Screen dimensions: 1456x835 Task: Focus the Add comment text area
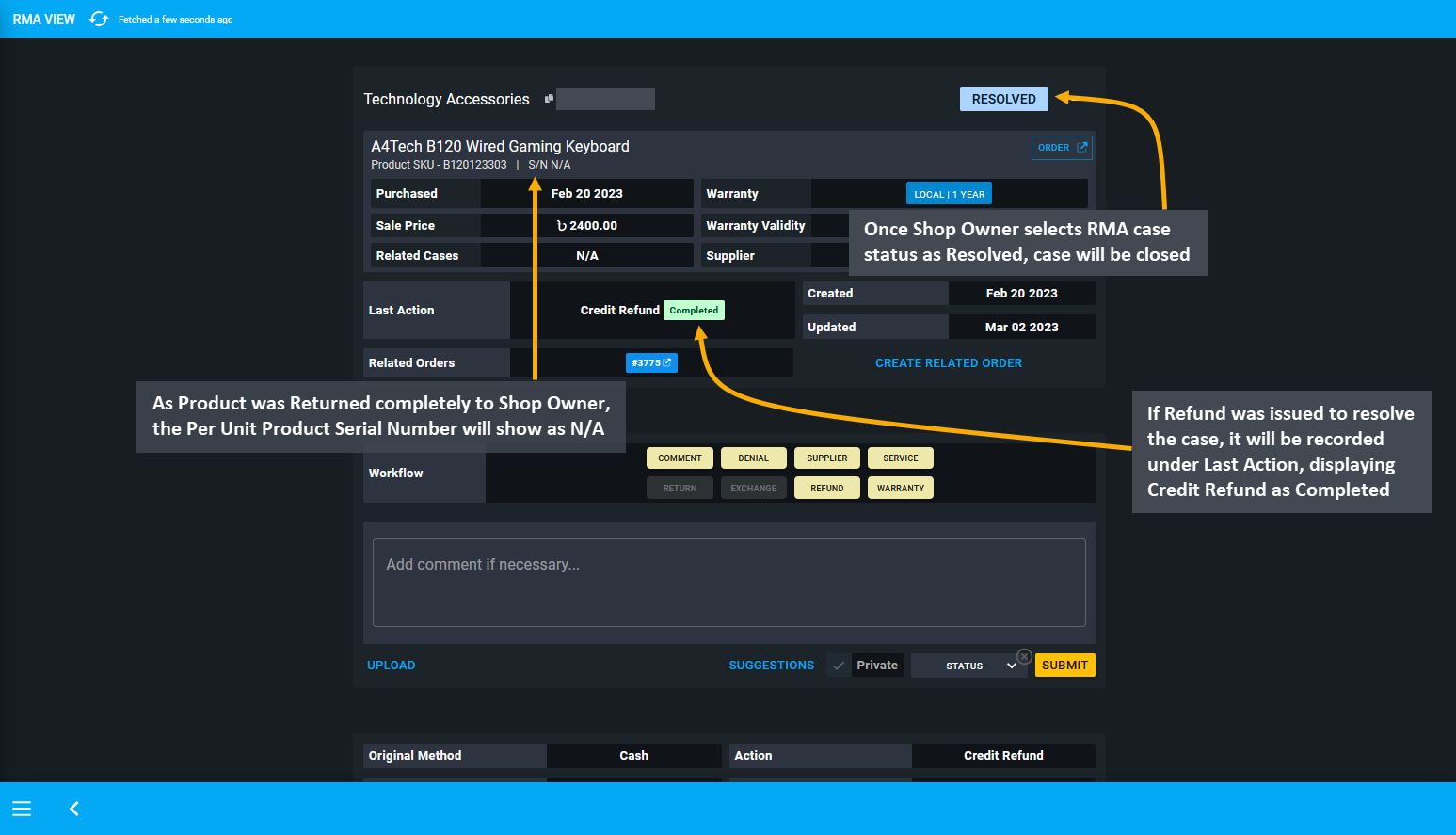point(729,583)
